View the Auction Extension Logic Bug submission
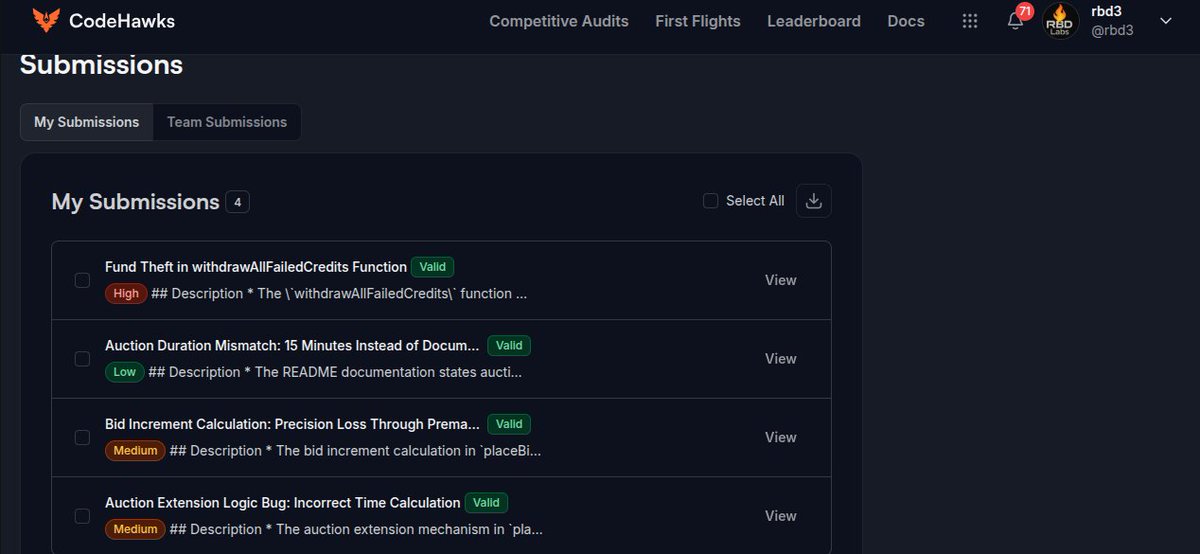This screenshot has width=1200, height=554. pyautogui.click(x=781, y=516)
